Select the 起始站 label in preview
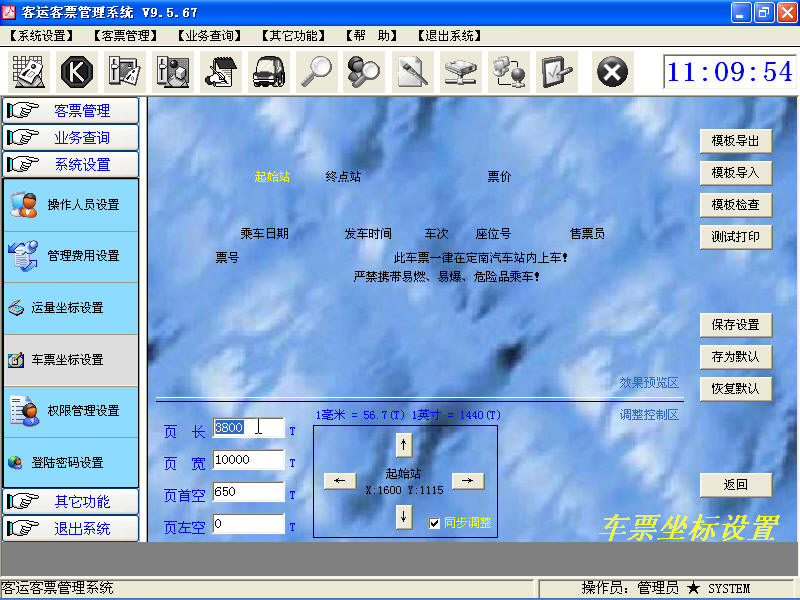 [x=272, y=177]
